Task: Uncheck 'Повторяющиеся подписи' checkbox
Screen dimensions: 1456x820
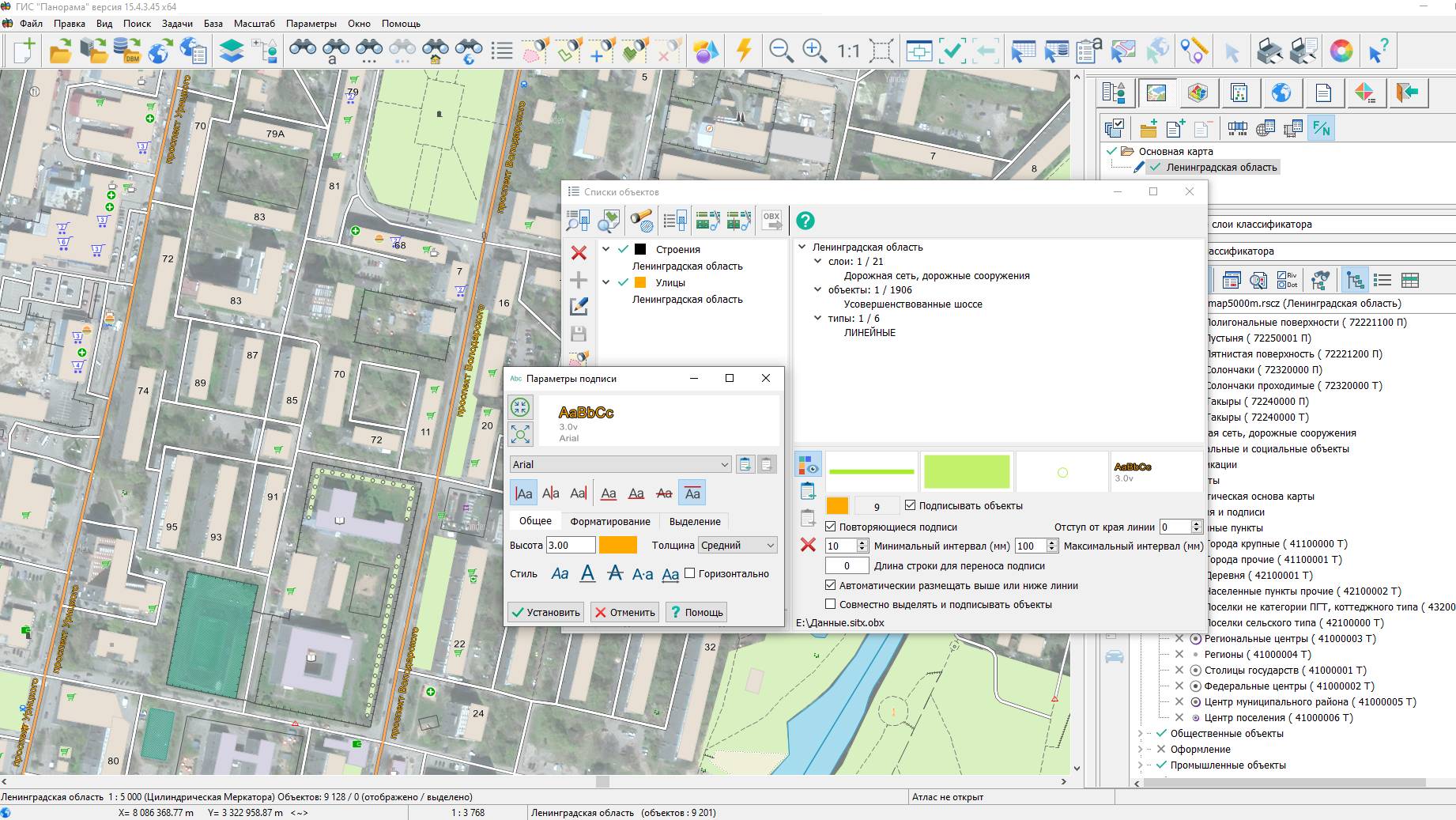Action: click(831, 527)
